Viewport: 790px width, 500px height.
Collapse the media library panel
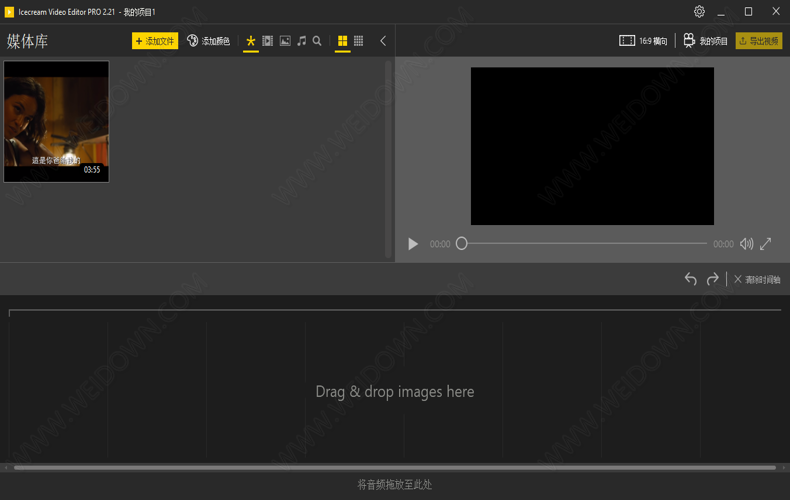(x=383, y=41)
